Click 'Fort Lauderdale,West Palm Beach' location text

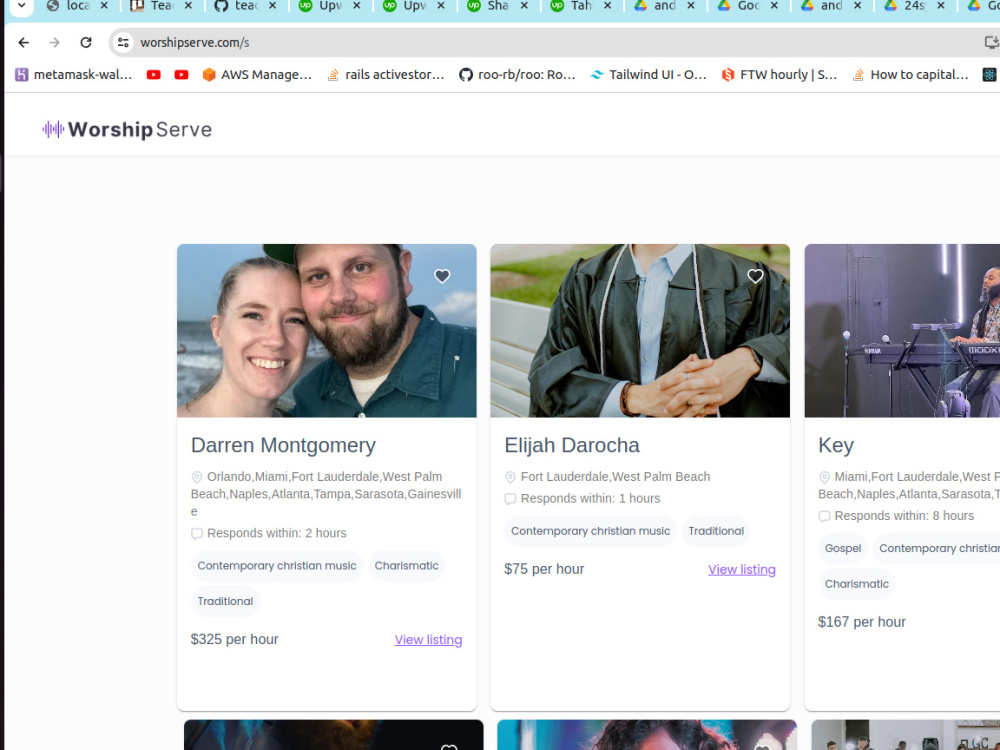click(x=615, y=476)
